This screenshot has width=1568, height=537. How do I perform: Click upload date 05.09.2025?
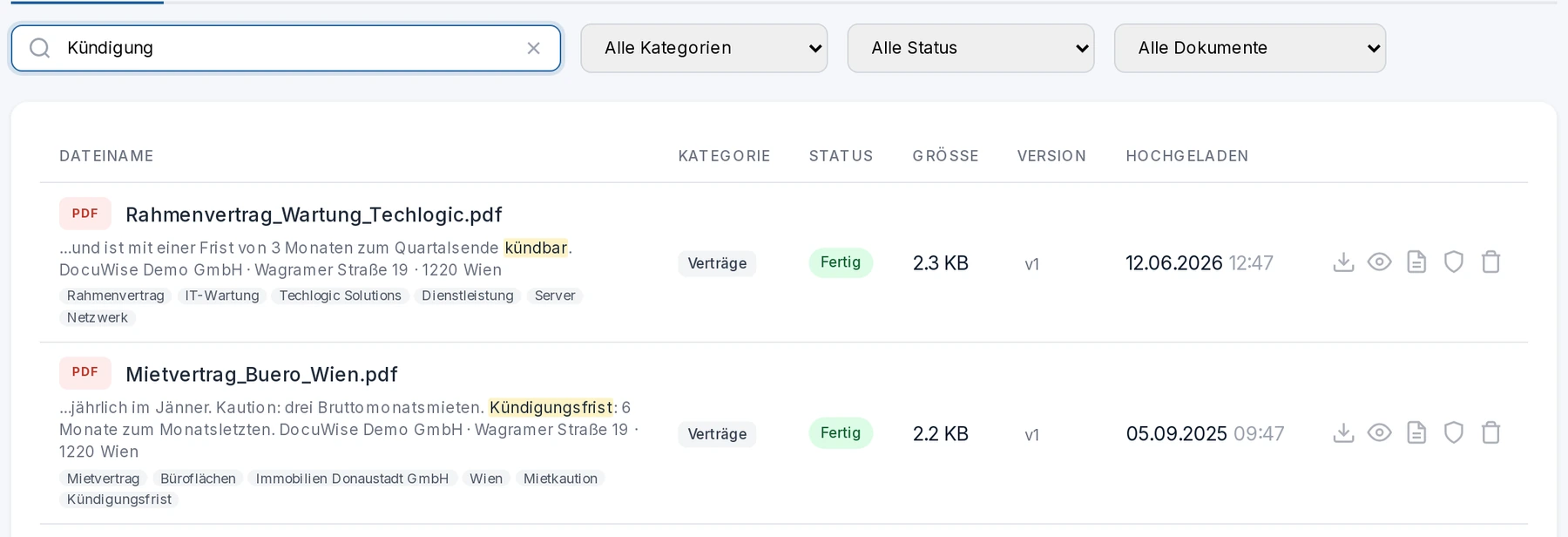click(x=1177, y=434)
